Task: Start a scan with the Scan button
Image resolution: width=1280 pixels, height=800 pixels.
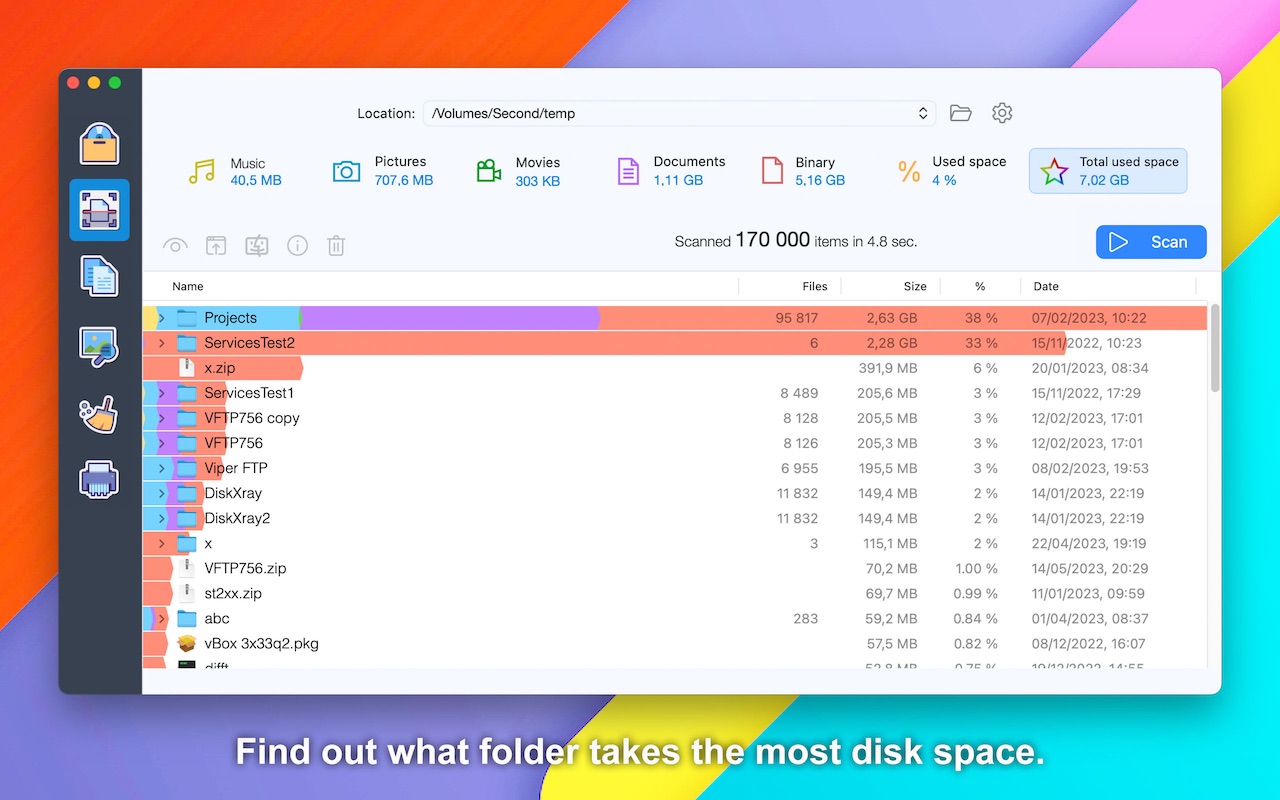Action: 1151,242
